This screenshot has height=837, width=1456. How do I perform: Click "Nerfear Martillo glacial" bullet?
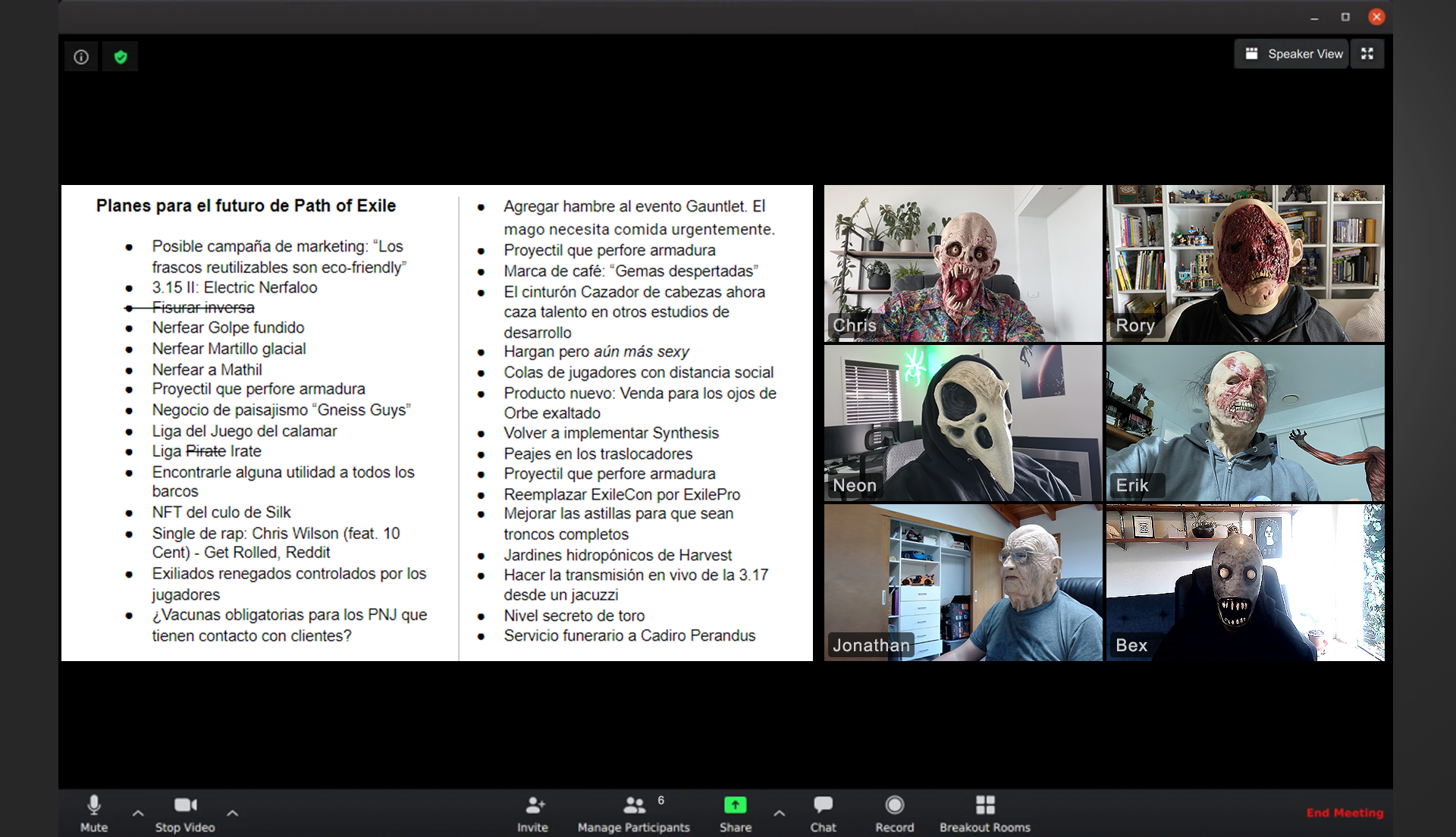pos(228,349)
